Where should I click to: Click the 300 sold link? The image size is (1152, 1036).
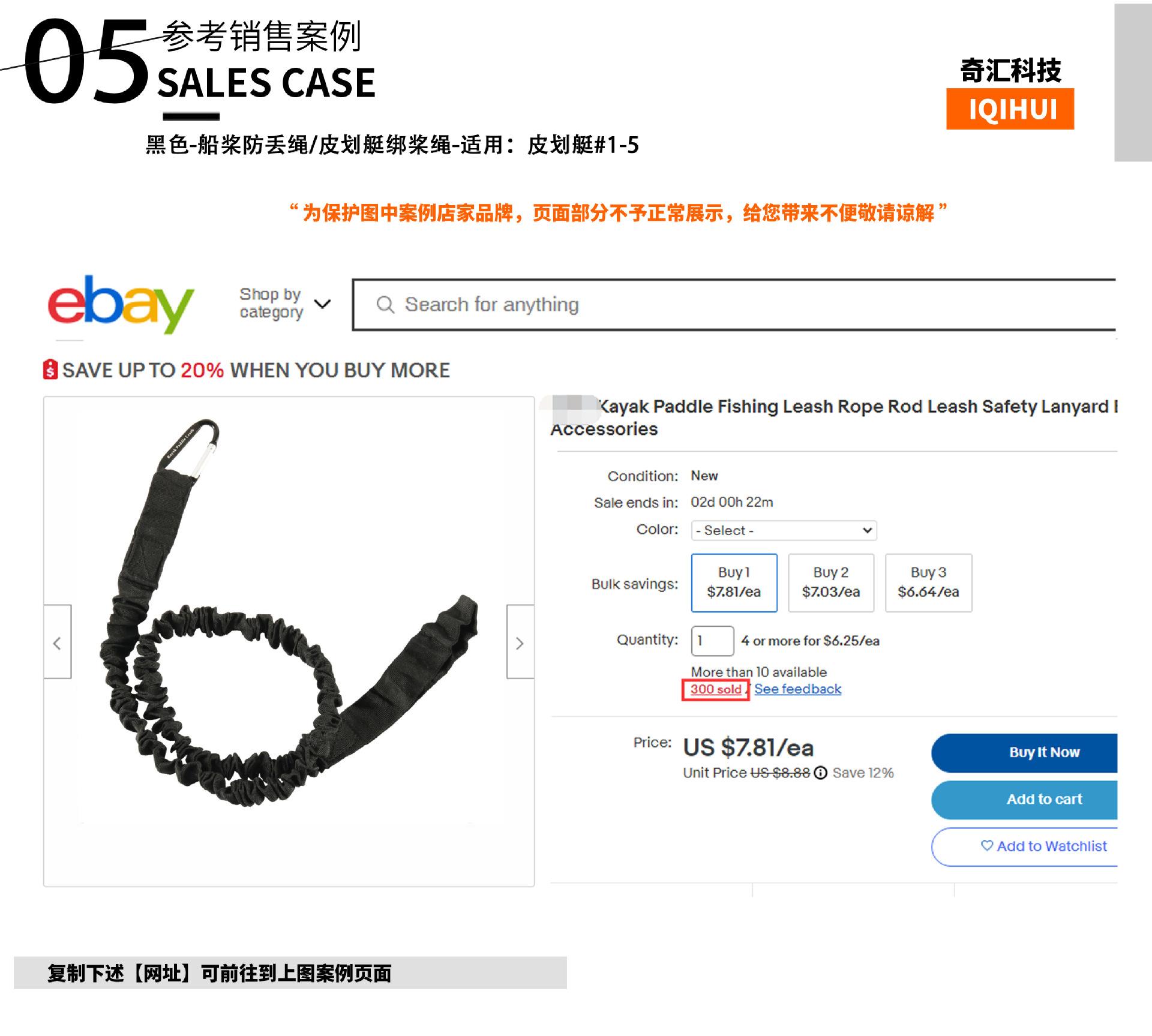point(716,689)
